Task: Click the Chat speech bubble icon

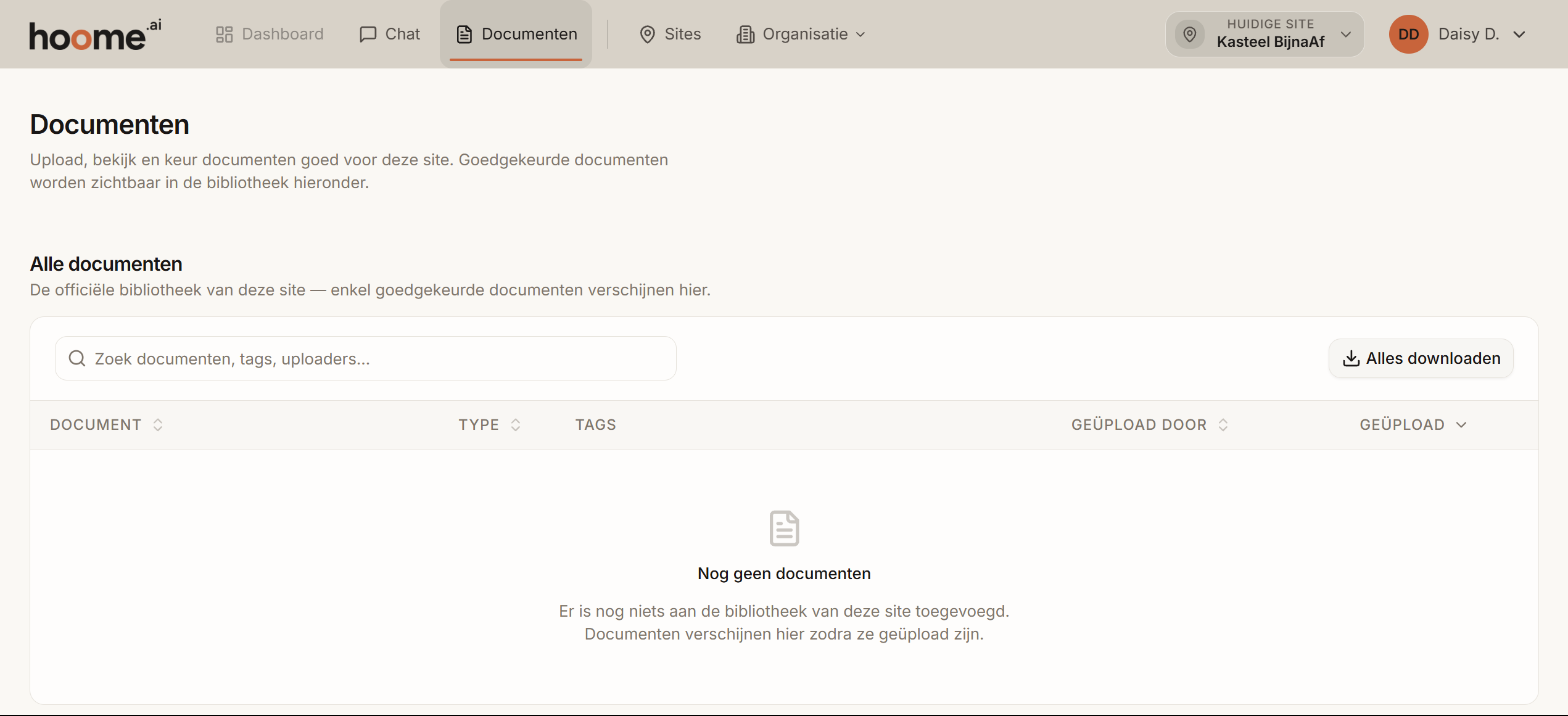Action: coord(368,34)
